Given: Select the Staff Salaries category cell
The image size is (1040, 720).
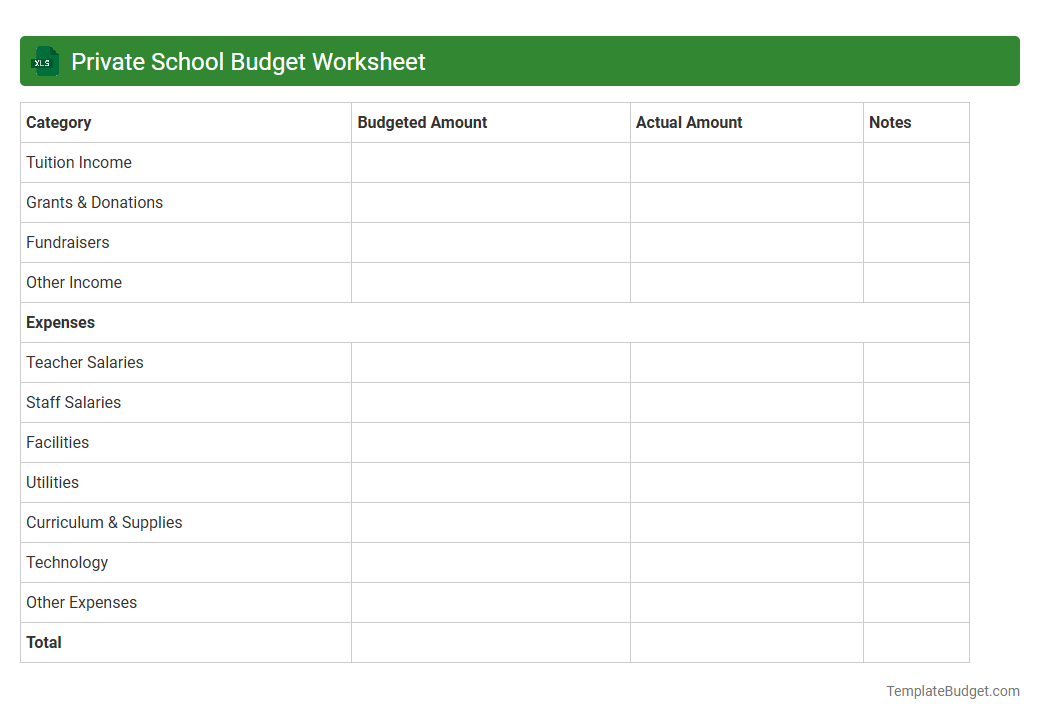Looking at the screenshot, I should click(73, 402).
